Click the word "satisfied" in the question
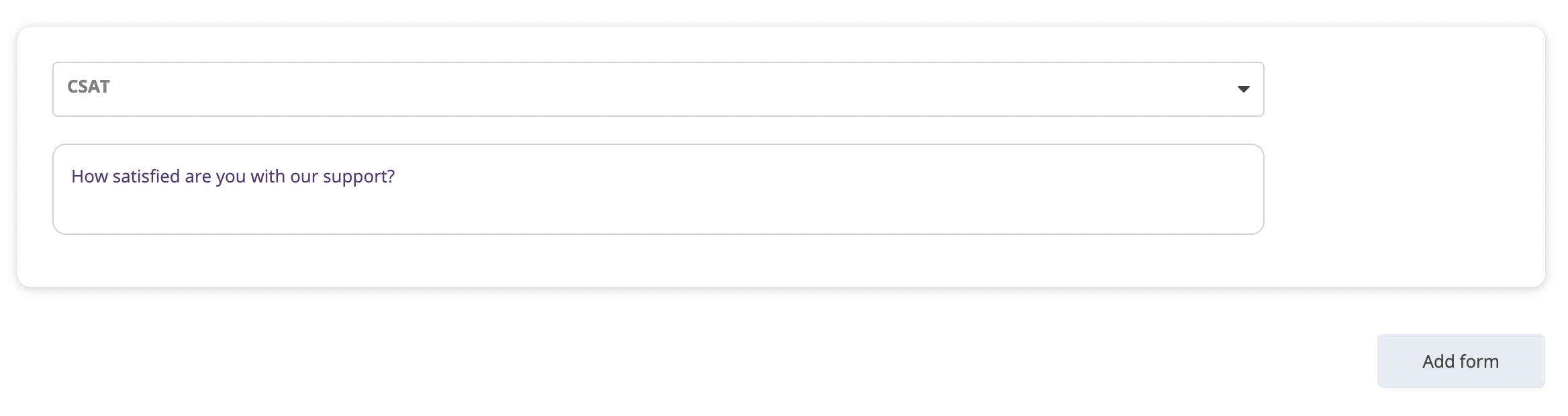This screenshot has width=1568, height=416. (x=146, y=176)
